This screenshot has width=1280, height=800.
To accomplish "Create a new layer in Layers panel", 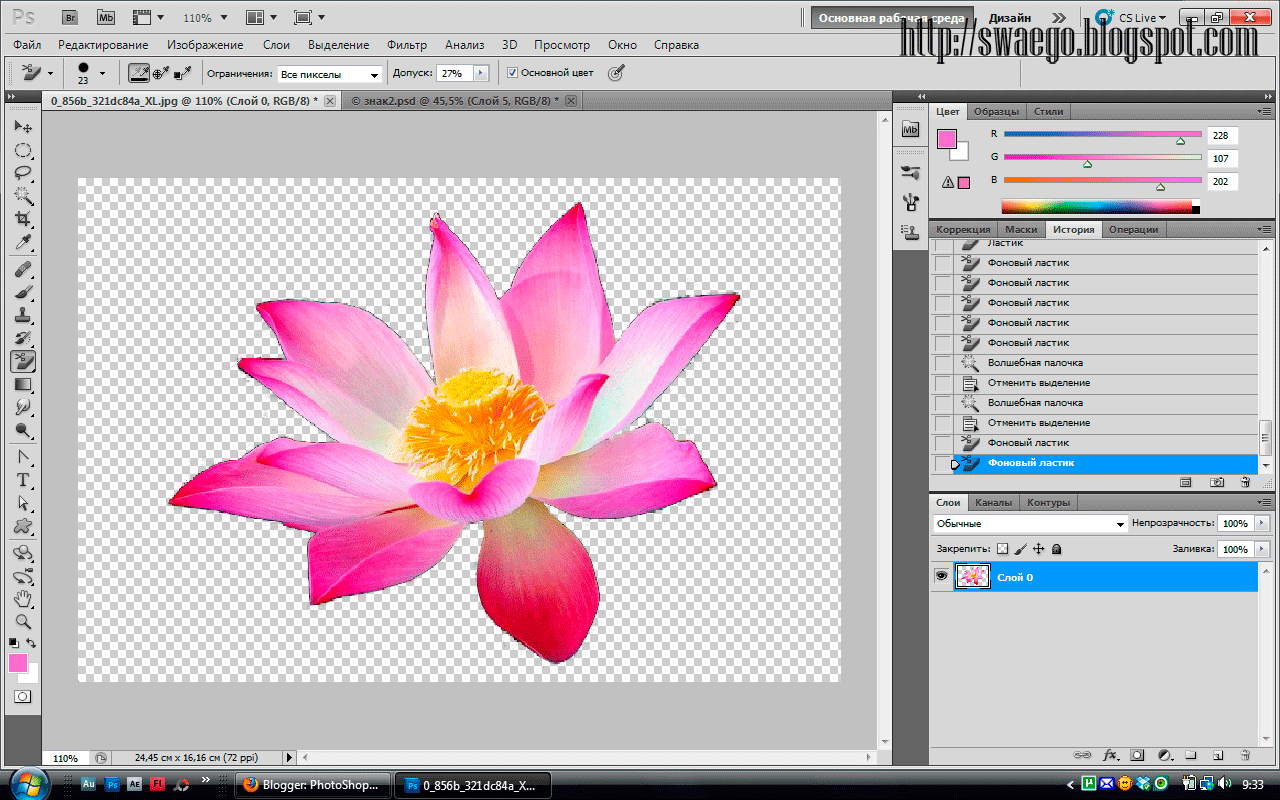I will tap(1218, 755).
